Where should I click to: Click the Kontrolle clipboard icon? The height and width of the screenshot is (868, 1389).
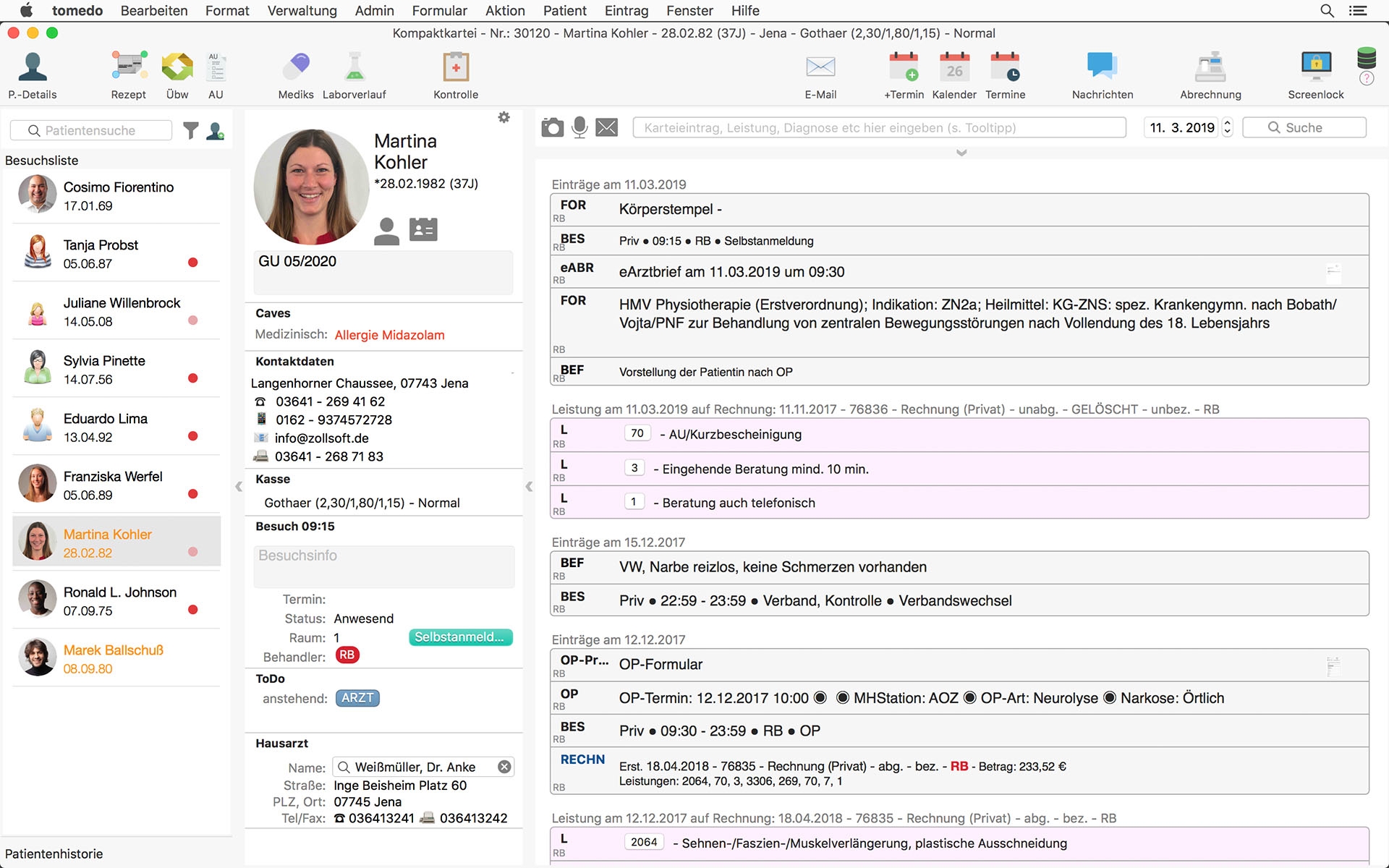point(456,67)
